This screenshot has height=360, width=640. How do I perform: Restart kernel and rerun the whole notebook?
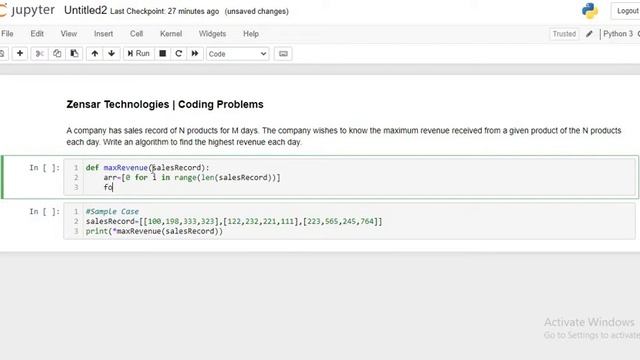(x=195, y=53)
